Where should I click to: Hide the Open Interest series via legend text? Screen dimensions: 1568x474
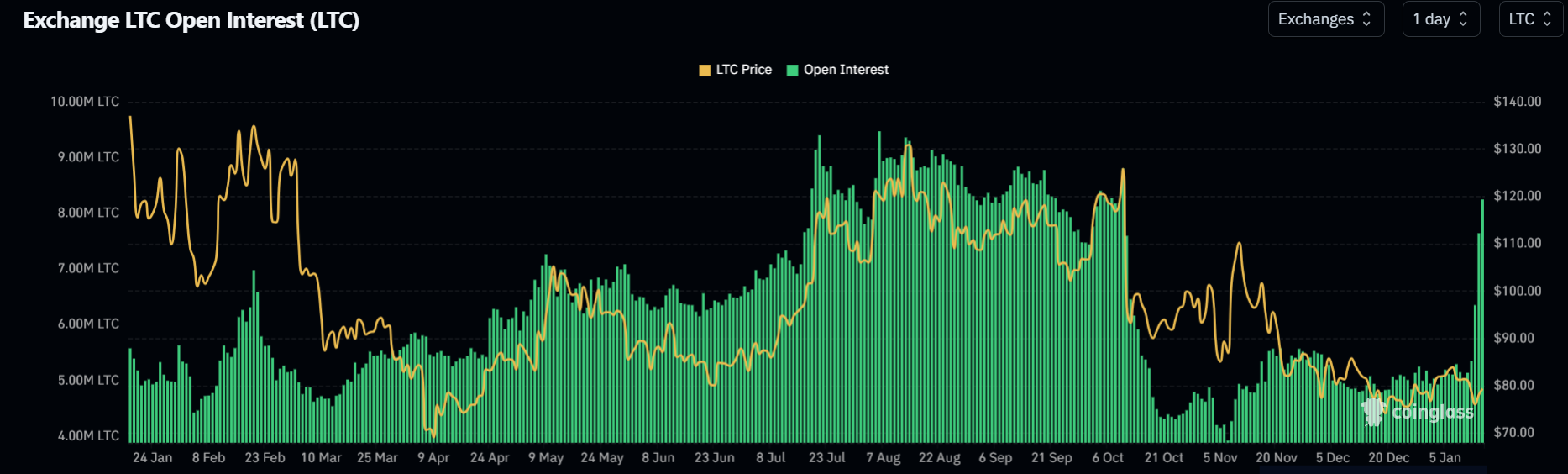pos(846,70)
